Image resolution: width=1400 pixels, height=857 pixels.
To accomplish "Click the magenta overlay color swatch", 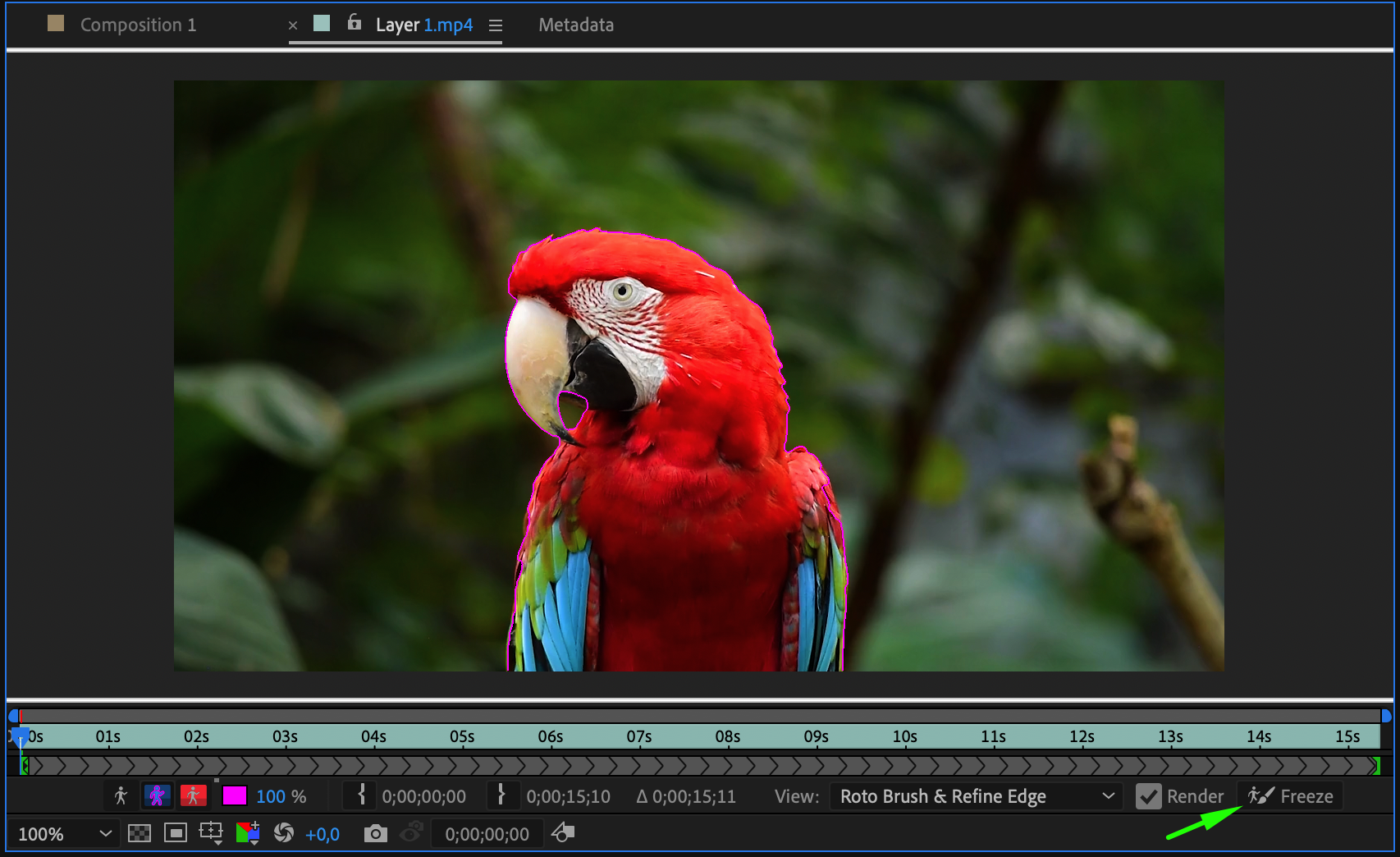I will (x=234, y=795).
